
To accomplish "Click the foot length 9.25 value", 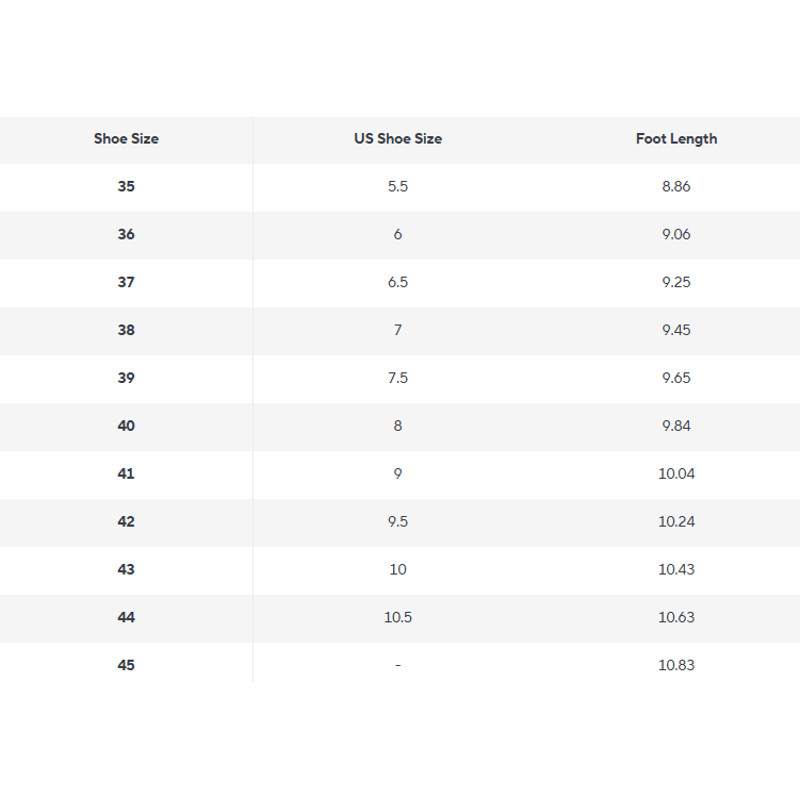I will coord(676,282).
